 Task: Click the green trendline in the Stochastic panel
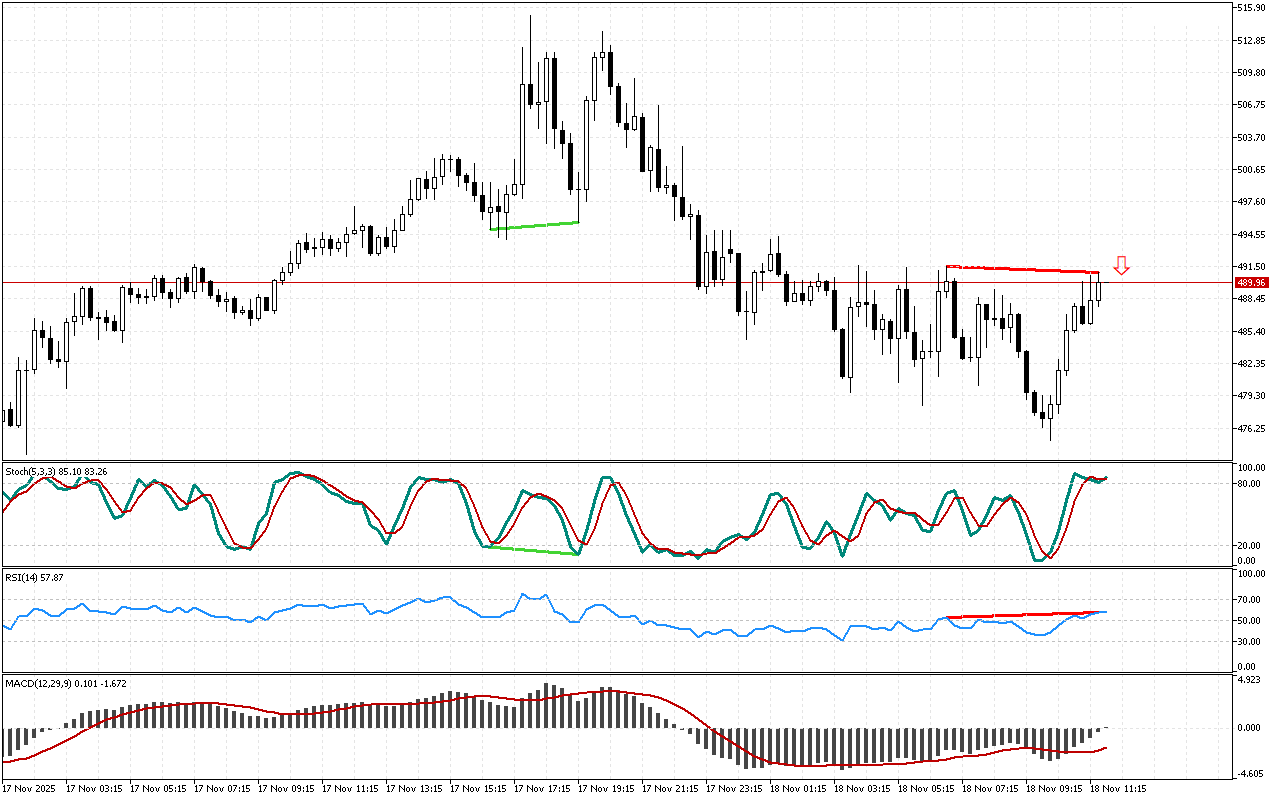coord(530,550)
